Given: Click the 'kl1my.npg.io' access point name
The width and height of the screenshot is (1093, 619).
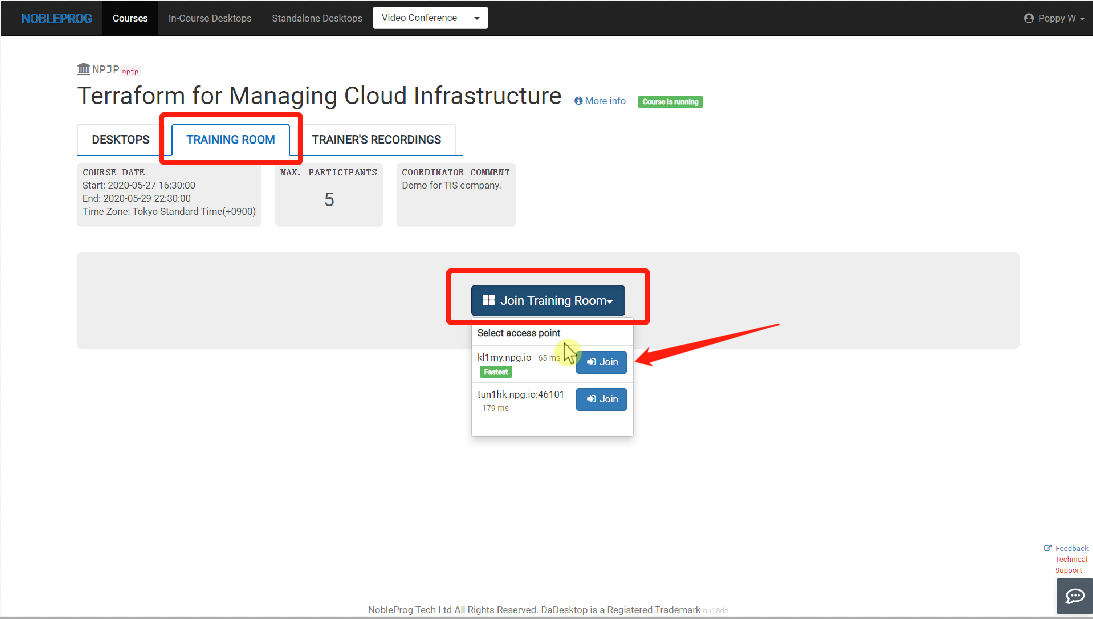Looking at the screenshot, I should pos(505,358).
